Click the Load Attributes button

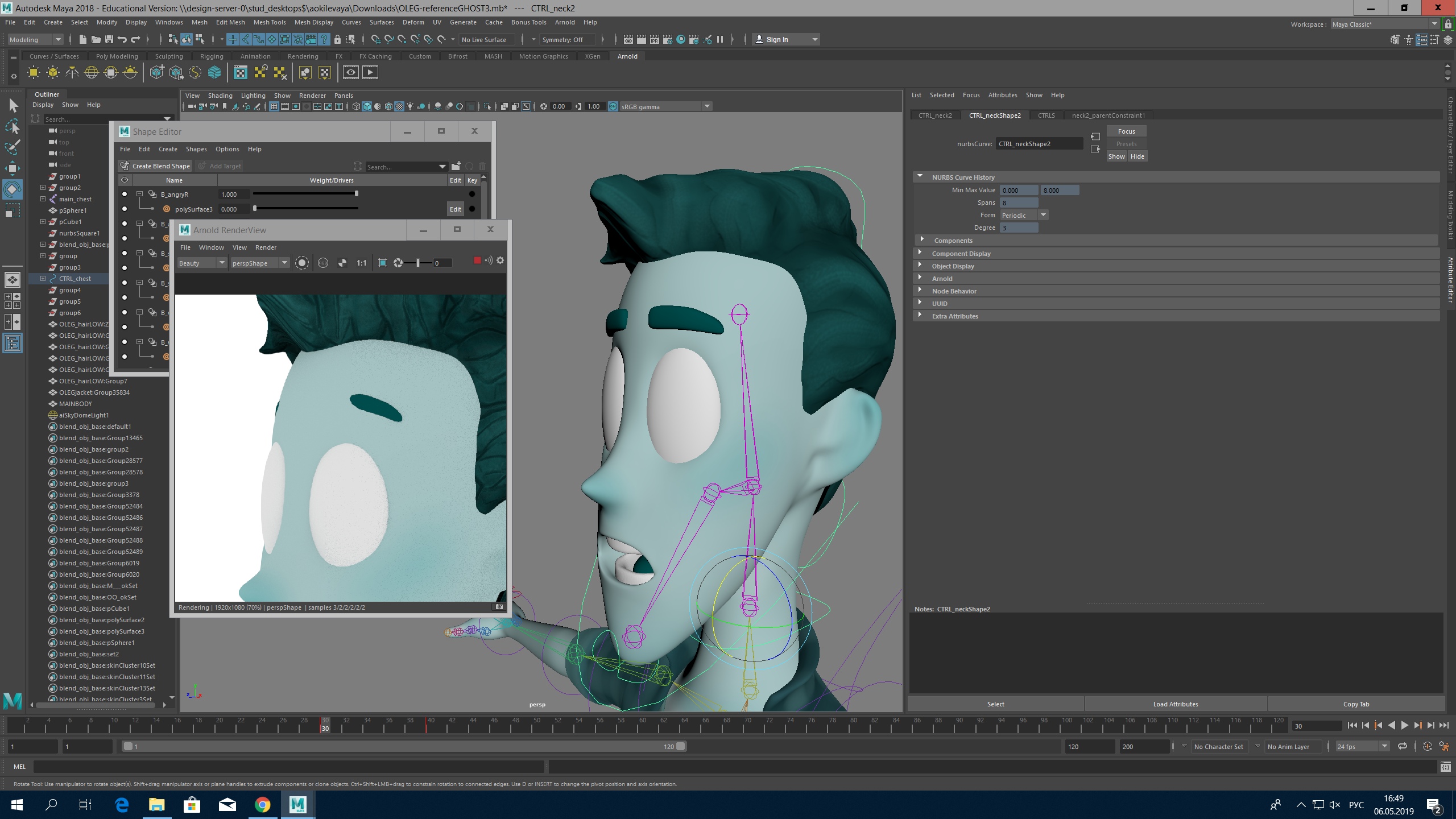(1174, 704)
